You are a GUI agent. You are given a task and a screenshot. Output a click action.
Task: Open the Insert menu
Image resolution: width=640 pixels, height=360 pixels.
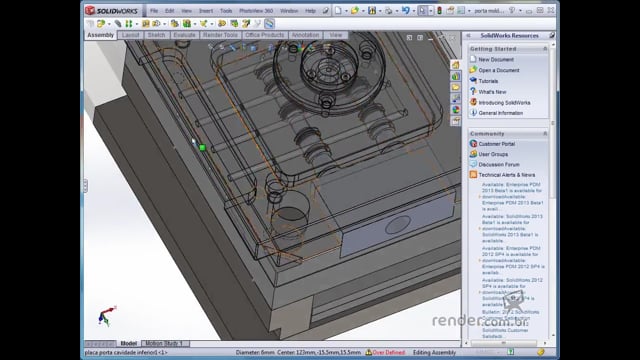tap(206, 11)
